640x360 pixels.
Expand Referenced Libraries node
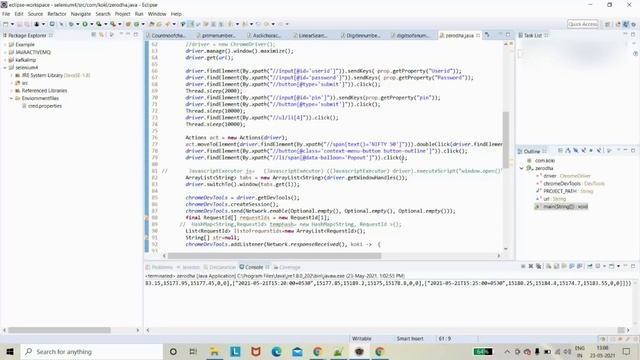tap(11, 91)
